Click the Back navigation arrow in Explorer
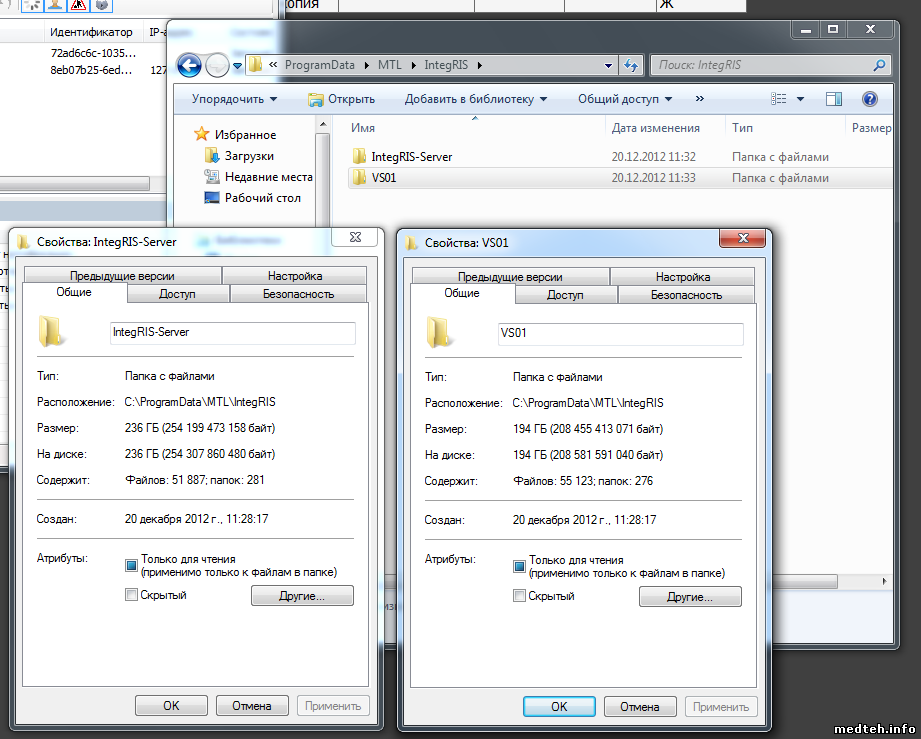Viewport: 921px width, 739px height. pos(189,66)
